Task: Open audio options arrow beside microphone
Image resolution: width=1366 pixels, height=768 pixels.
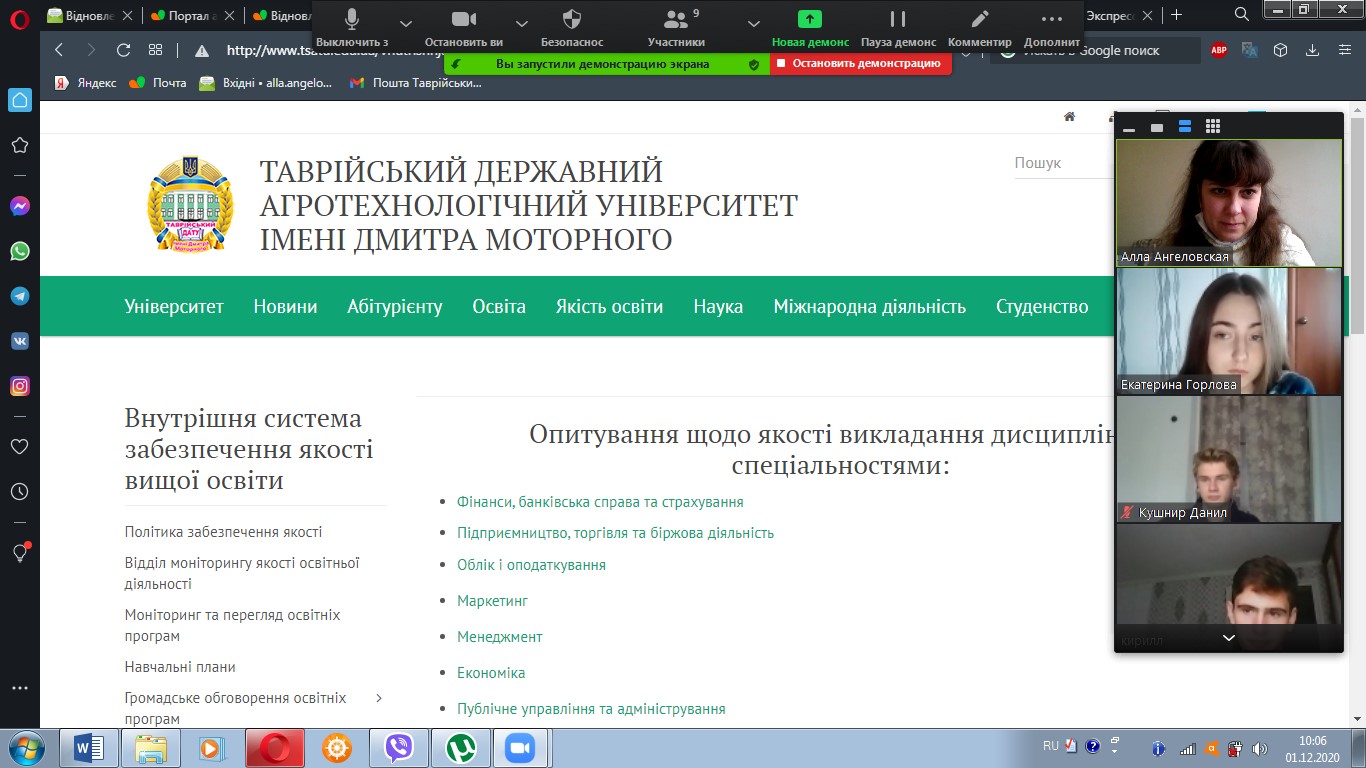Action: click(405, 23)
